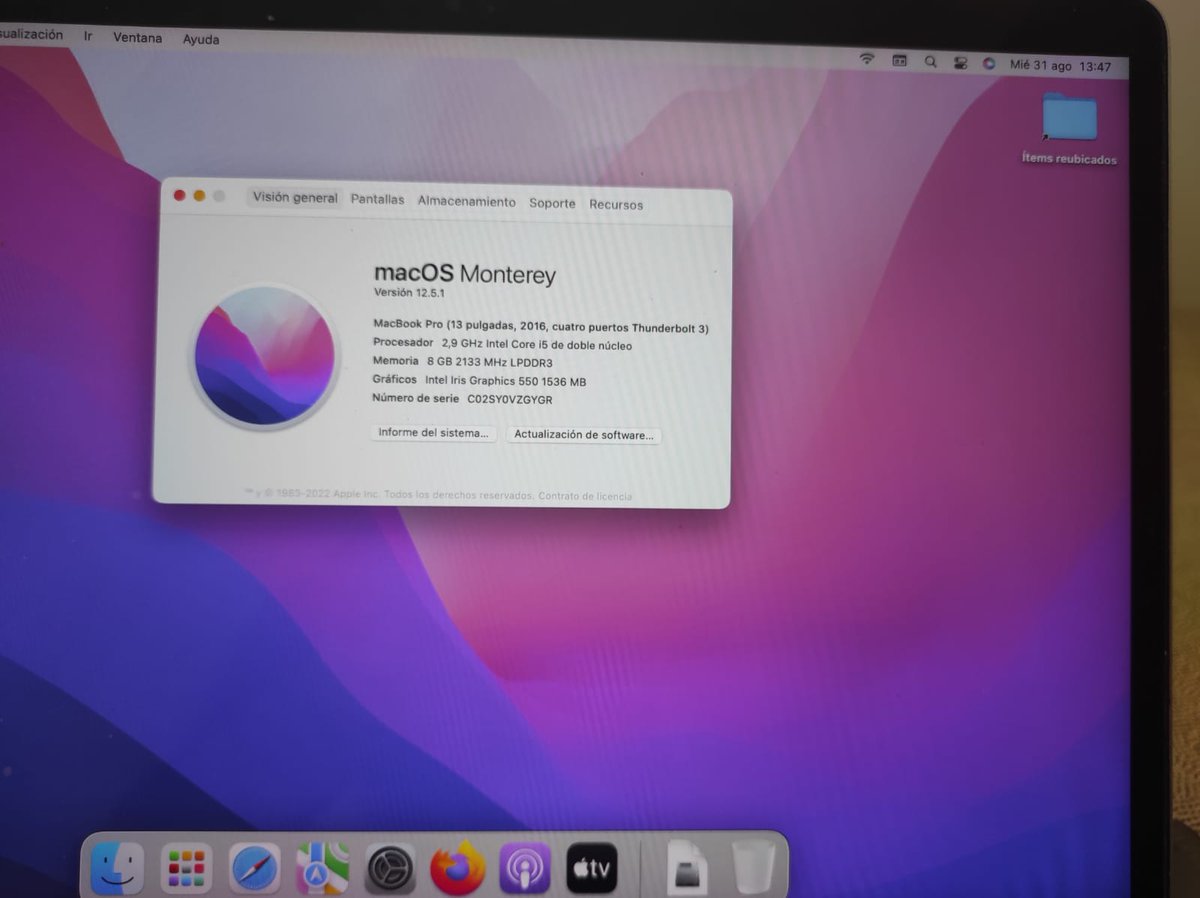Click Intel Iris Graphics 550 1536 MB
1200x898 pixels.
point(506,381)
